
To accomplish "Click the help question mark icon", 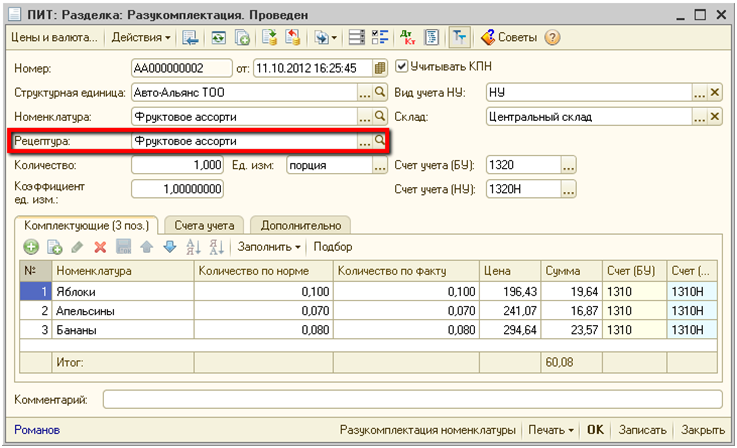I will click(x=552, y=38).
